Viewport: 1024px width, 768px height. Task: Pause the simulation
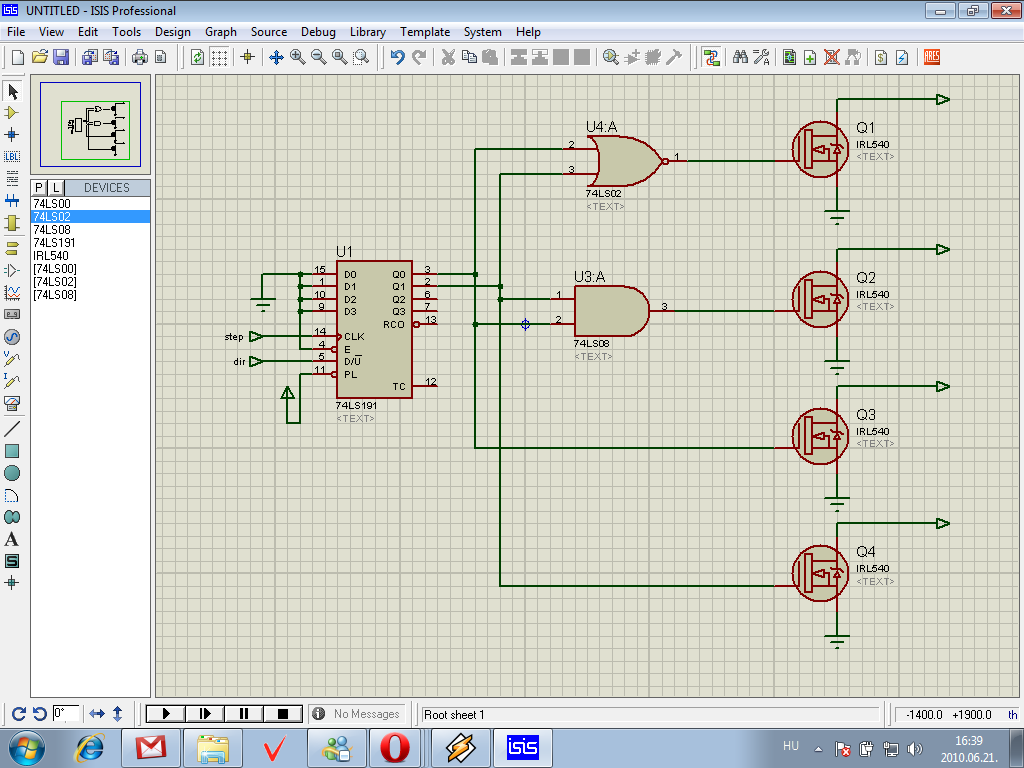244,714
